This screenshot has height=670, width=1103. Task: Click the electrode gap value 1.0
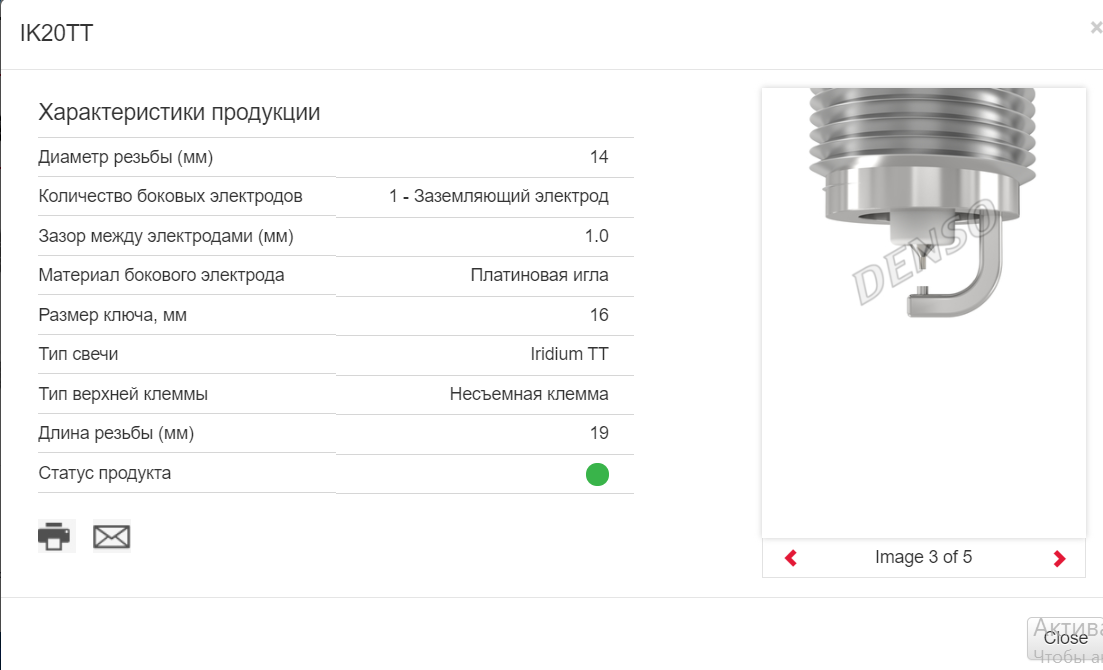point(597,236)
